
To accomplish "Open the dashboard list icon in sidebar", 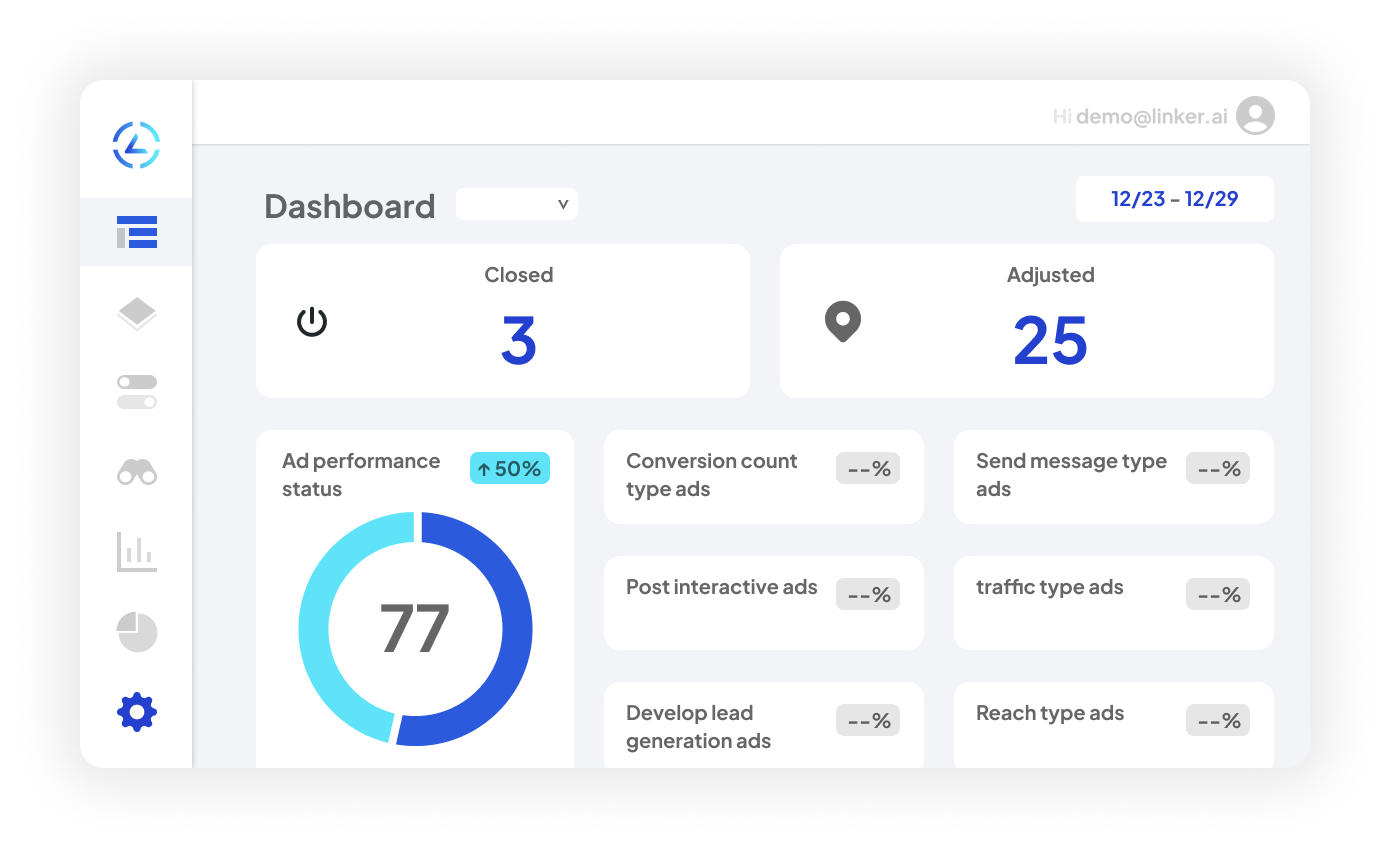I will (x=137, y=232).
